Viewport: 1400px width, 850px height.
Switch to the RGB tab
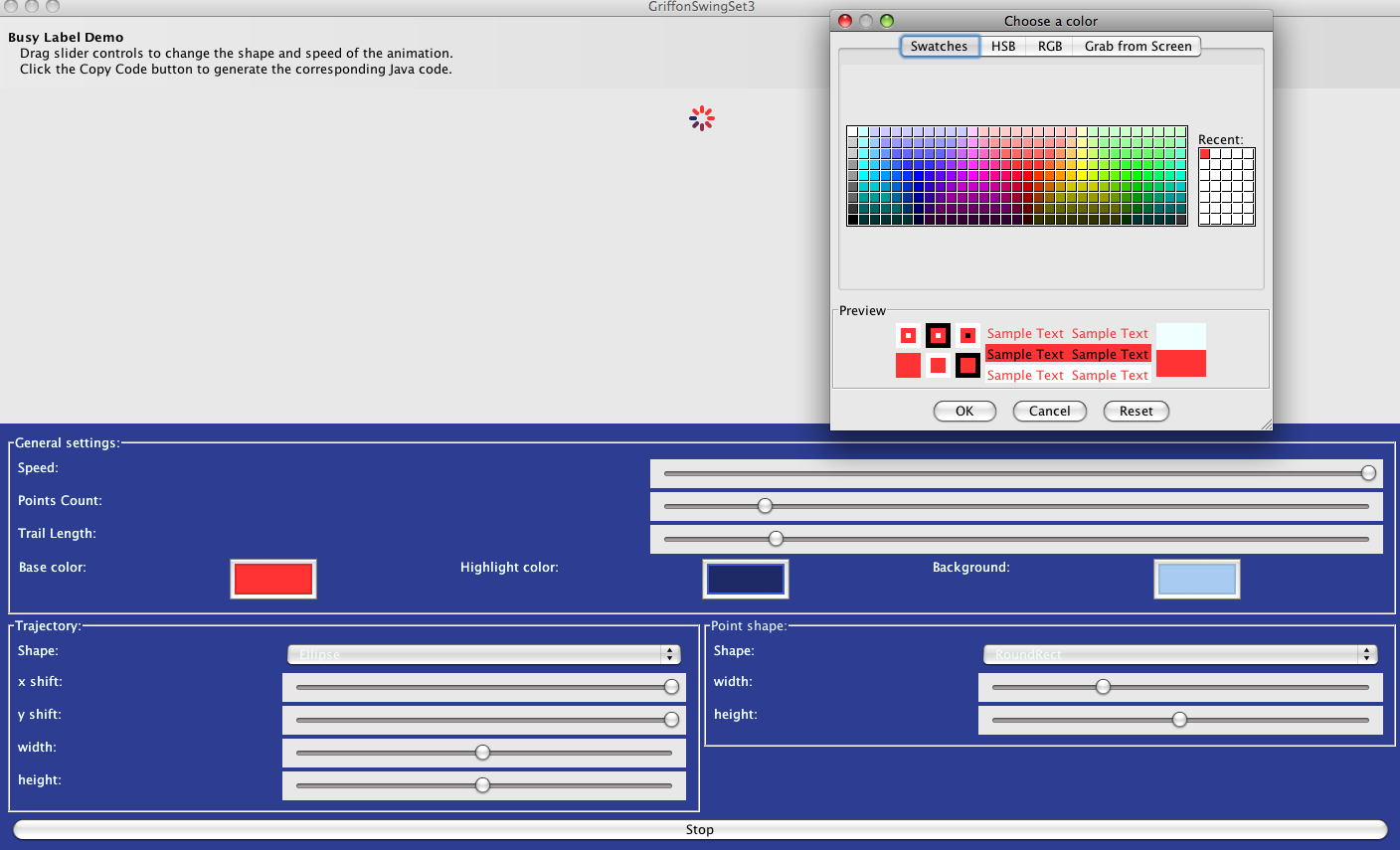click(x=1050, y=47)
